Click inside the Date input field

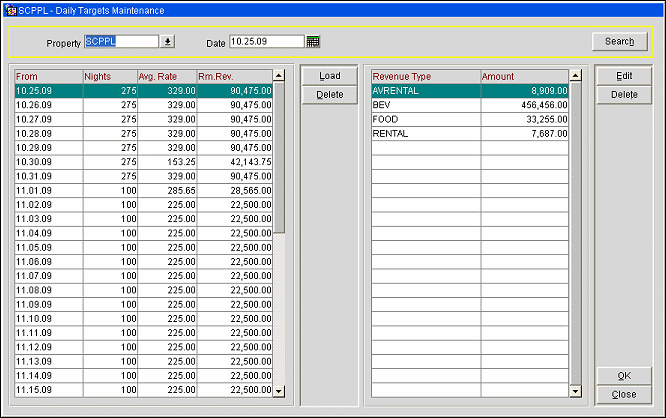click(265, 42)
